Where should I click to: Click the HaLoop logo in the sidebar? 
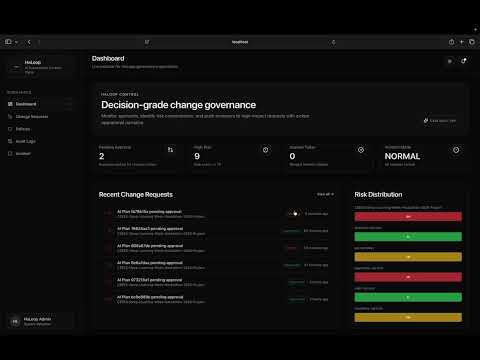click(x=16, y=67)
